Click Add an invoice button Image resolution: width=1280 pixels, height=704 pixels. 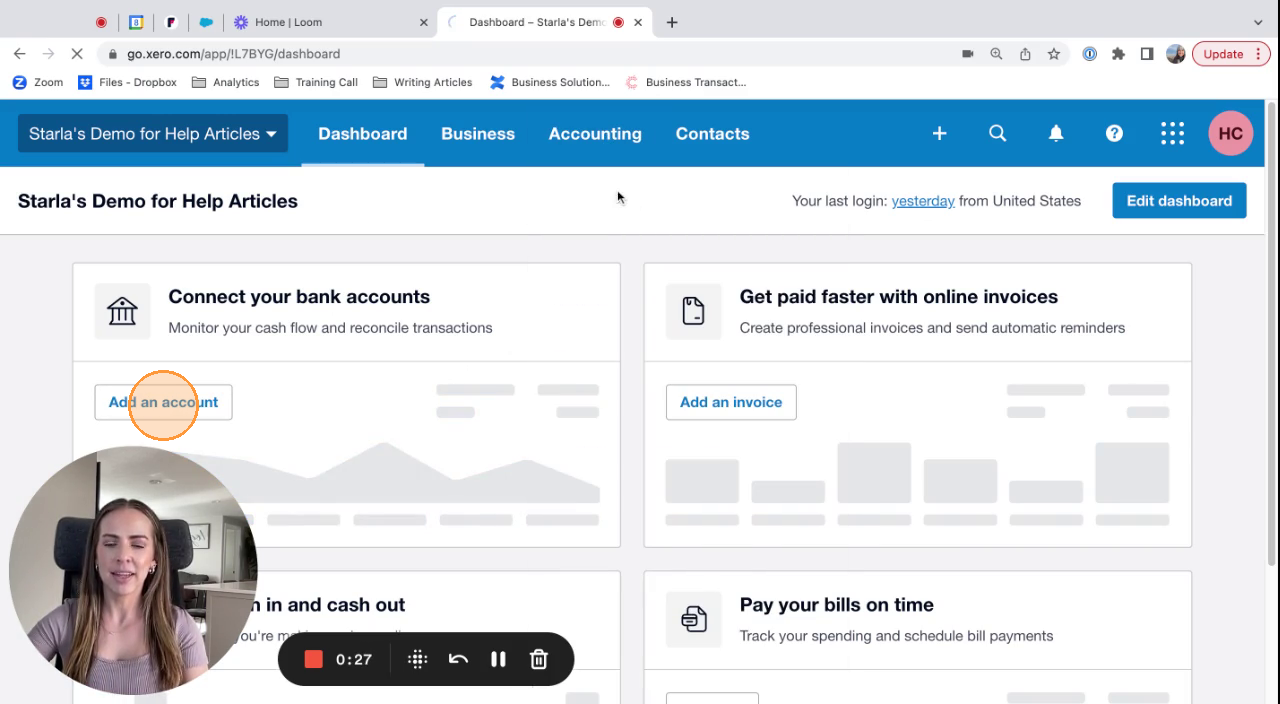[731, 402]
